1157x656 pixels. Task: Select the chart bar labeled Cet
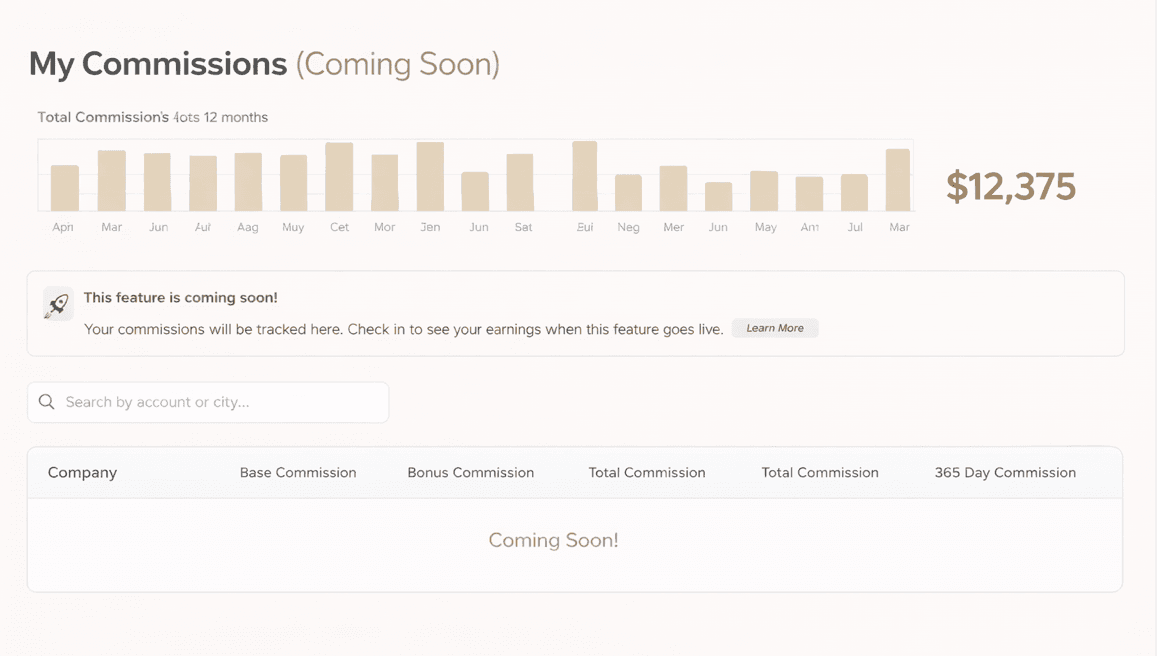339,177
